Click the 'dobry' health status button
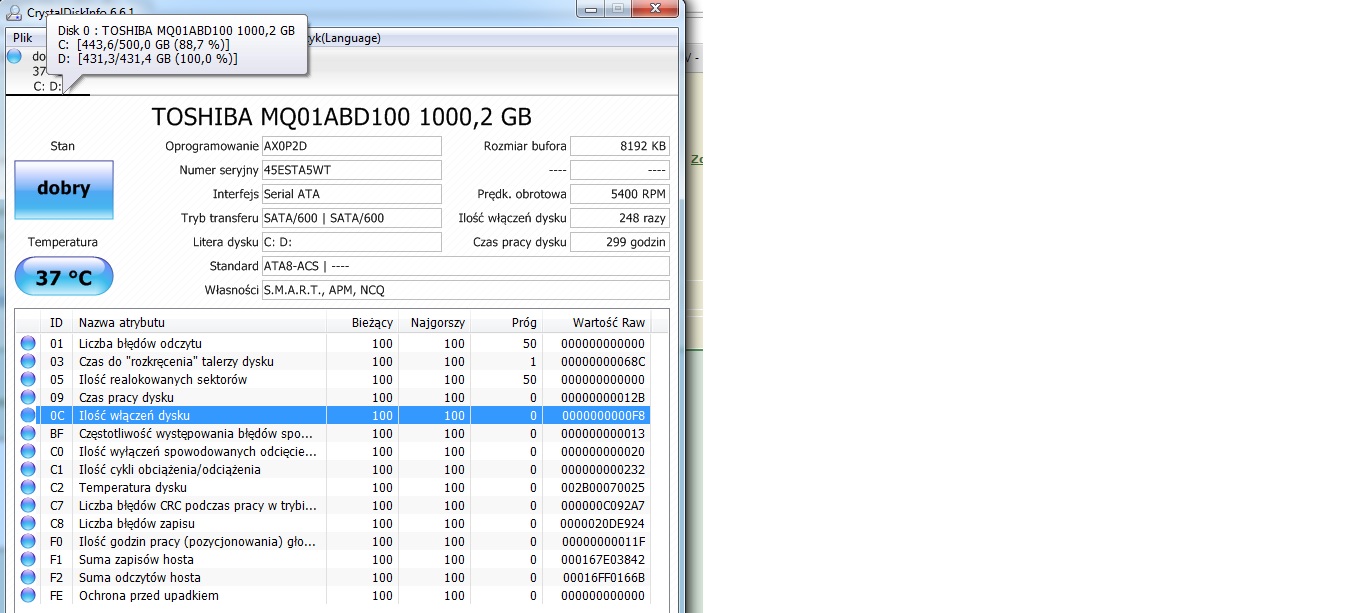Screen dimensions: 1360x613 click(x=64, y=189)
